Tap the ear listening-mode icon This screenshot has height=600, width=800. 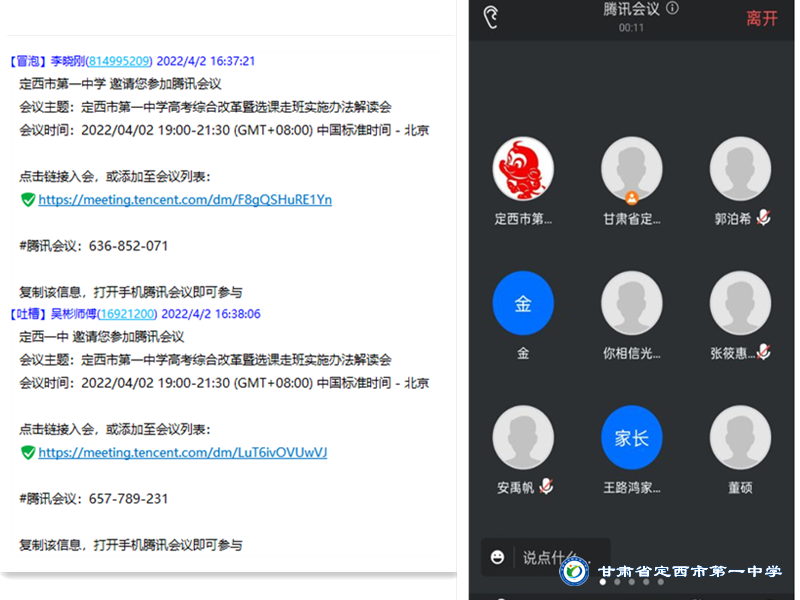[491, 17]
